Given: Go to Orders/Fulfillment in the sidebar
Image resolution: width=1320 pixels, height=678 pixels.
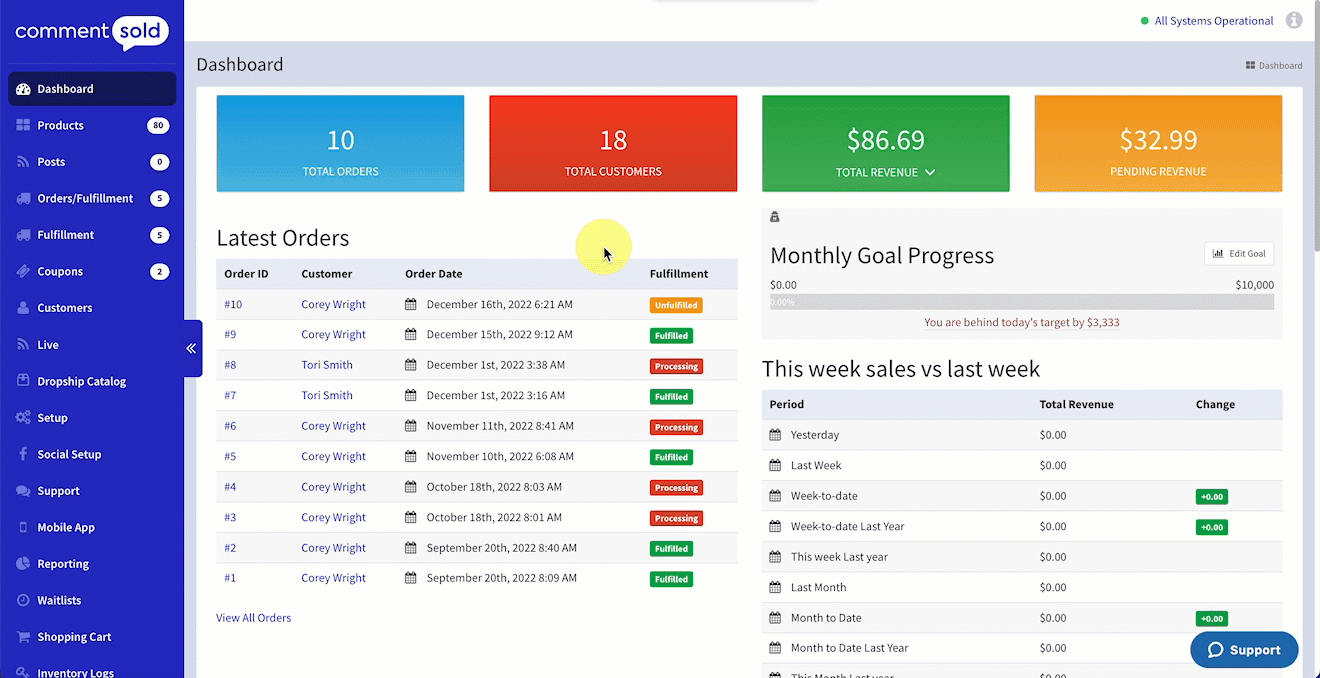Looking at the screenshot, I should [x=85, y=199].
